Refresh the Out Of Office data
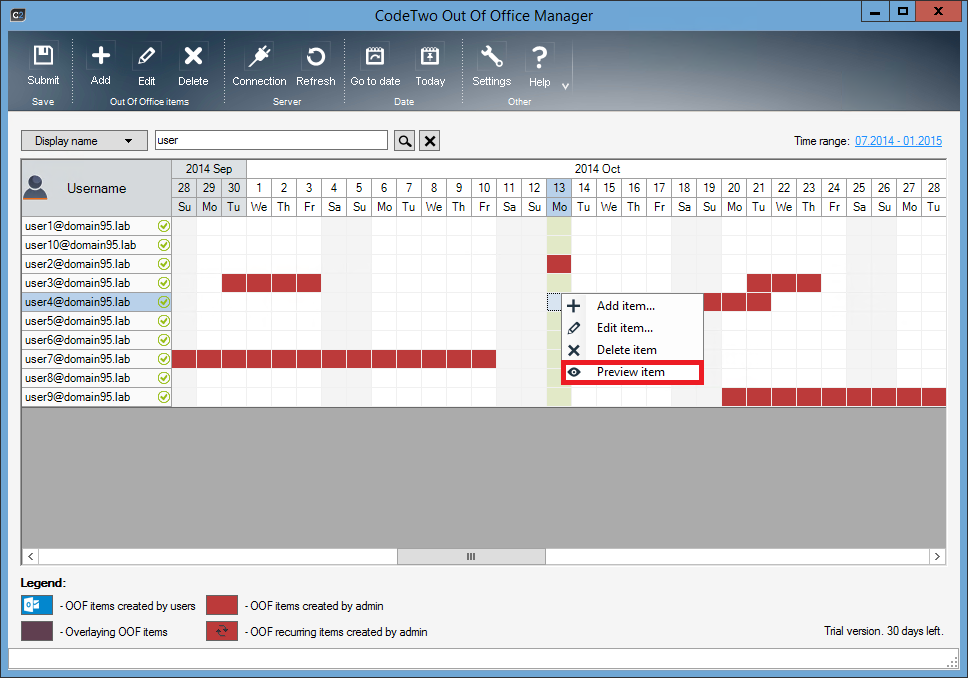The height and width of the screenshot is (678, 968). click(x=315, y=65)
